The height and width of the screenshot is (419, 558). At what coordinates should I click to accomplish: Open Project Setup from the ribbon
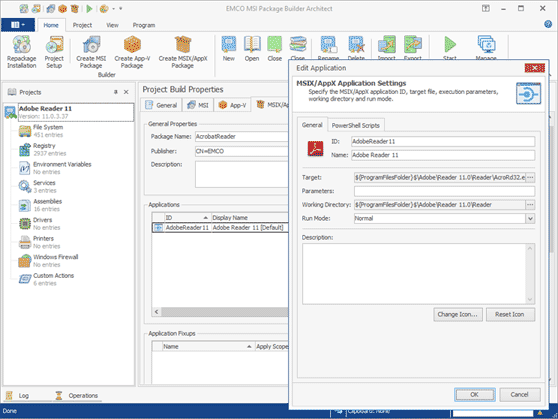click(54, 52)
